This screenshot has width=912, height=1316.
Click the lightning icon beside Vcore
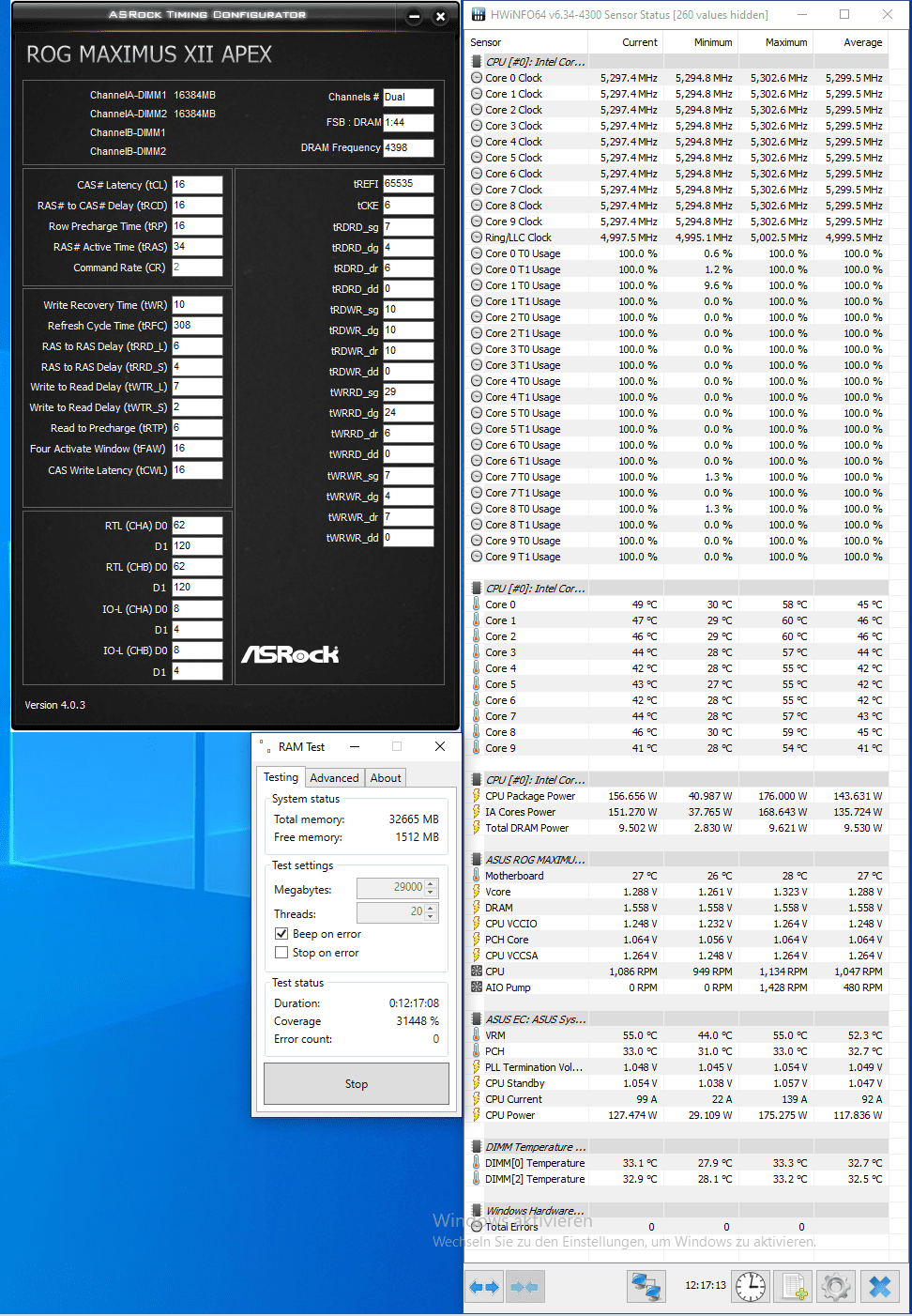(477, 892)
